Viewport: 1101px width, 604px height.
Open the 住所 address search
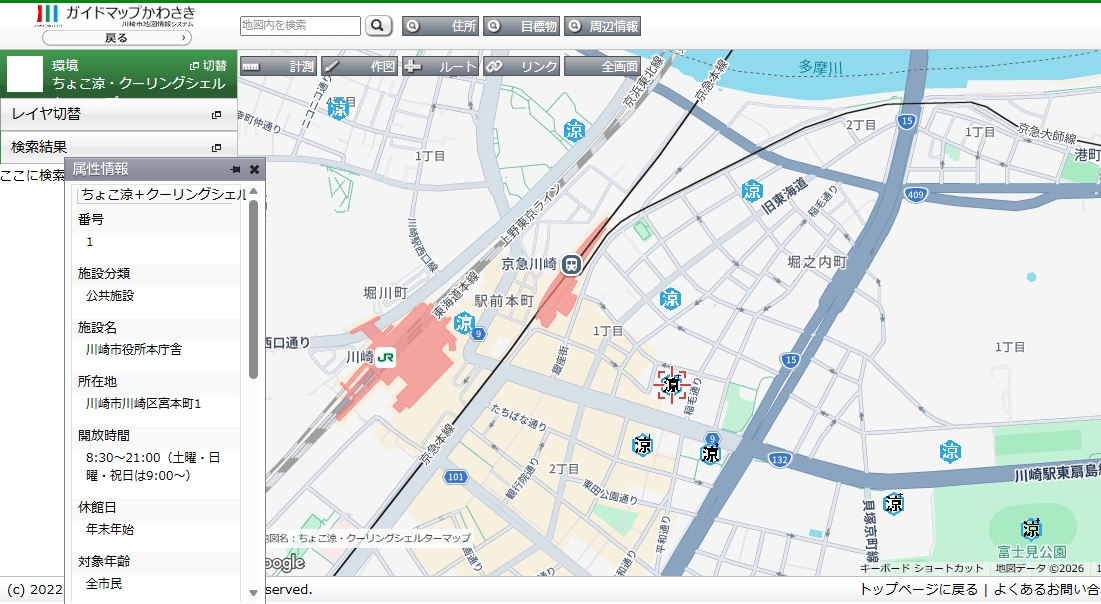[440, 26]
